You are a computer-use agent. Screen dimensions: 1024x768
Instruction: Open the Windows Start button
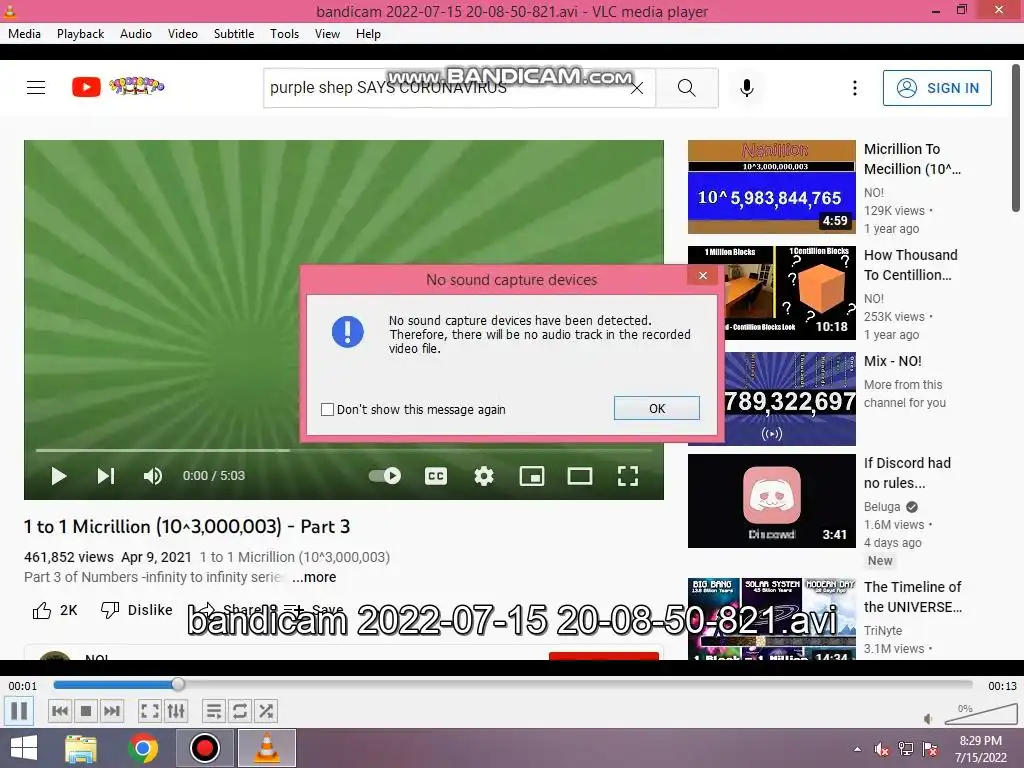coord(24,748)
